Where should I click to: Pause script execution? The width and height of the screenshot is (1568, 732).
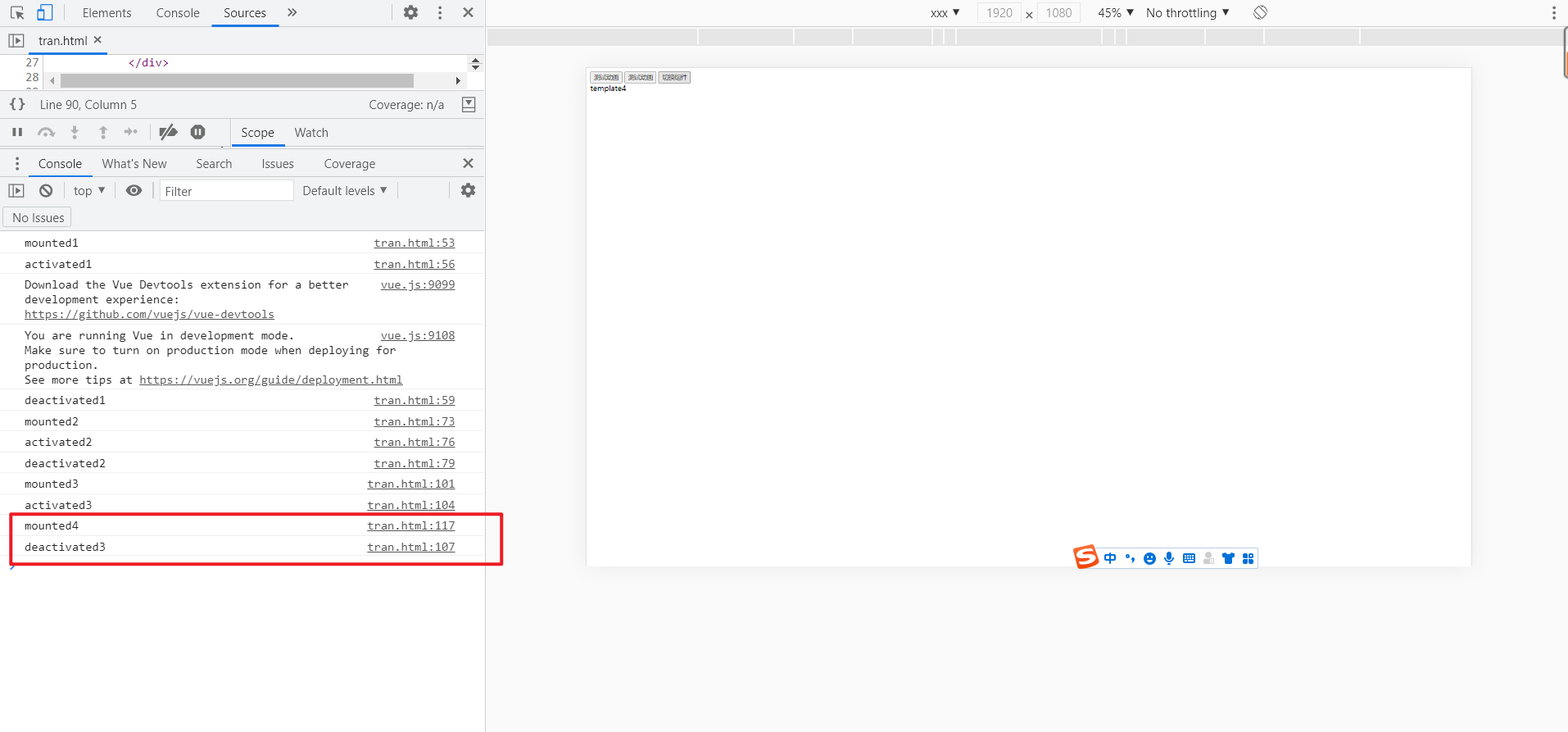coord(17,132)
